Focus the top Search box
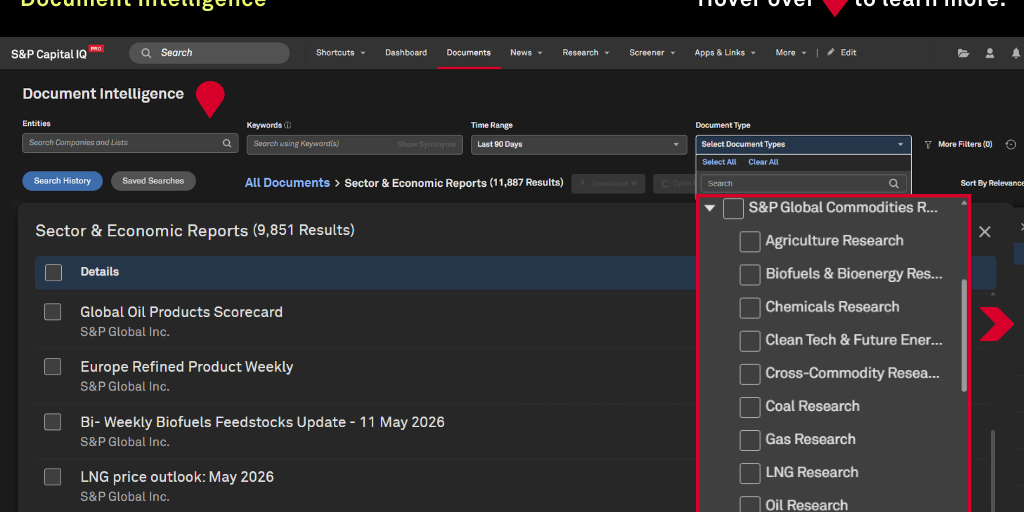This screenshot has width=1024, height=512. coord(209,53)
